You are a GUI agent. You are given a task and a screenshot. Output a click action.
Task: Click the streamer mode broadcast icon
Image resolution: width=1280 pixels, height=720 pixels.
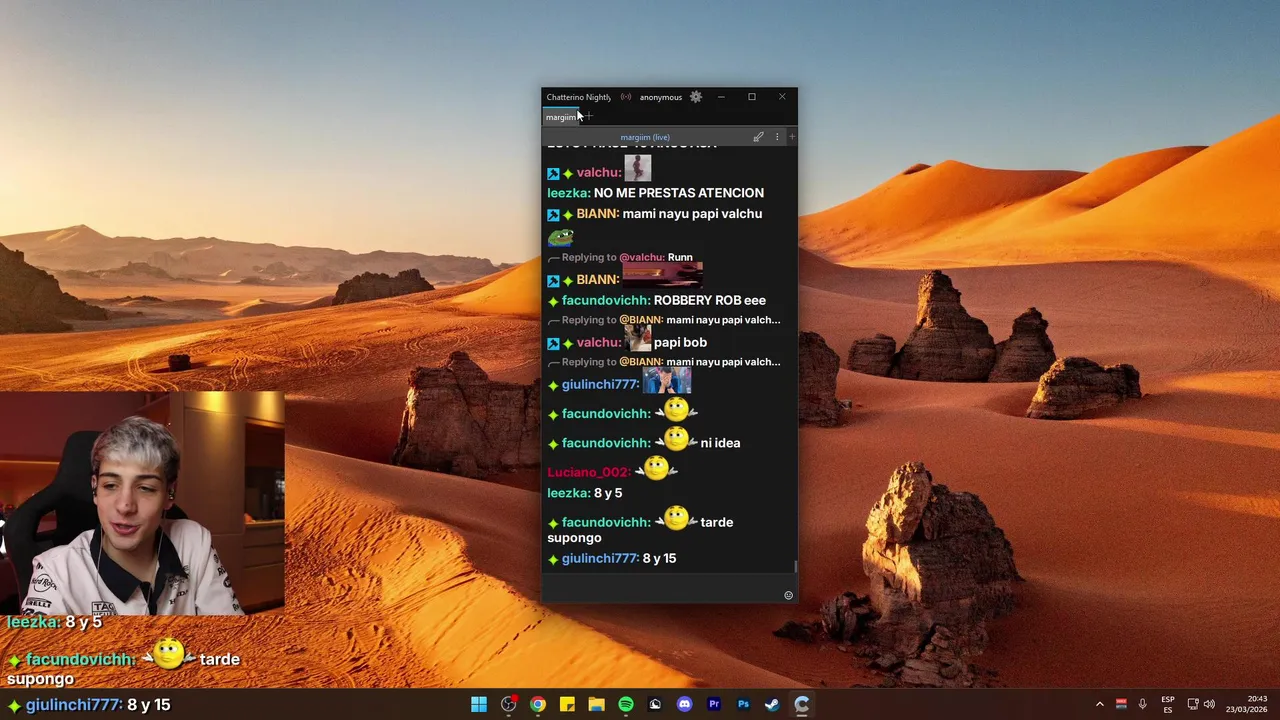click(x=626, y=97)
